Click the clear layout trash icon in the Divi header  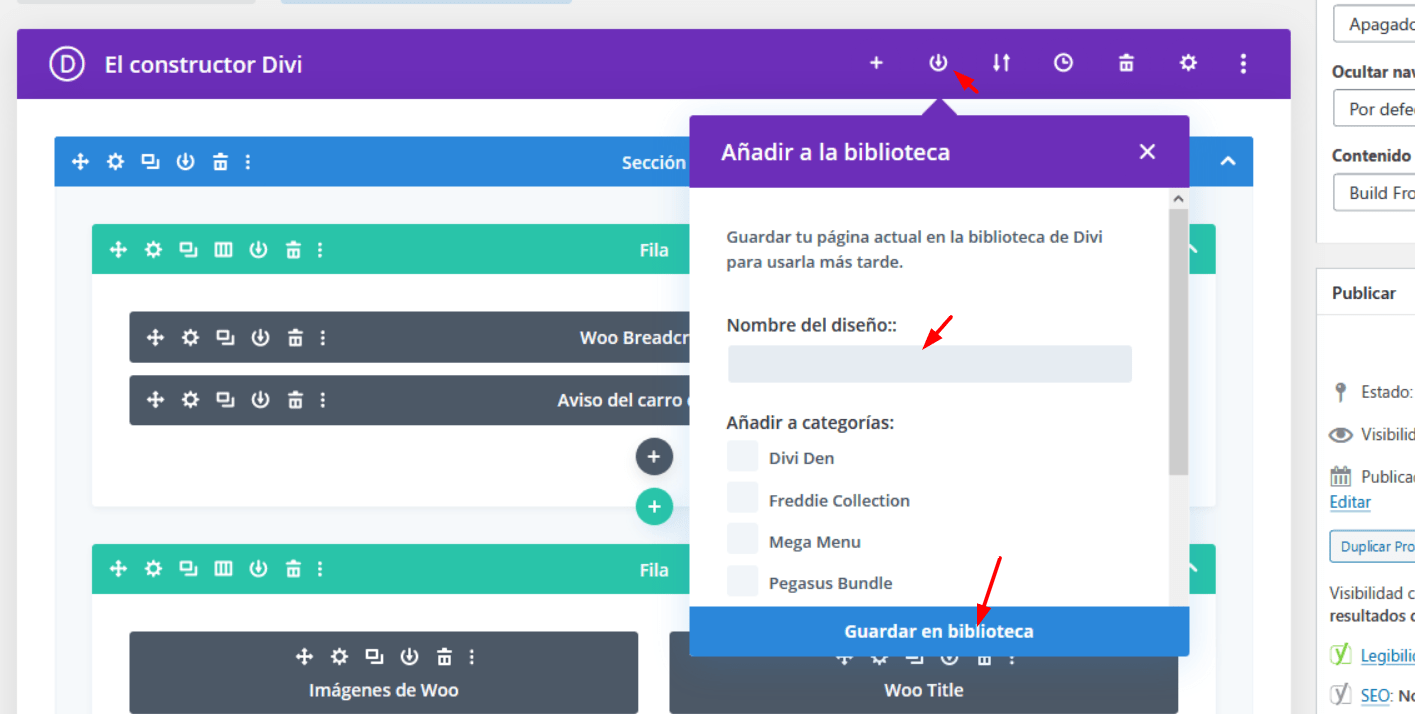1126,63
